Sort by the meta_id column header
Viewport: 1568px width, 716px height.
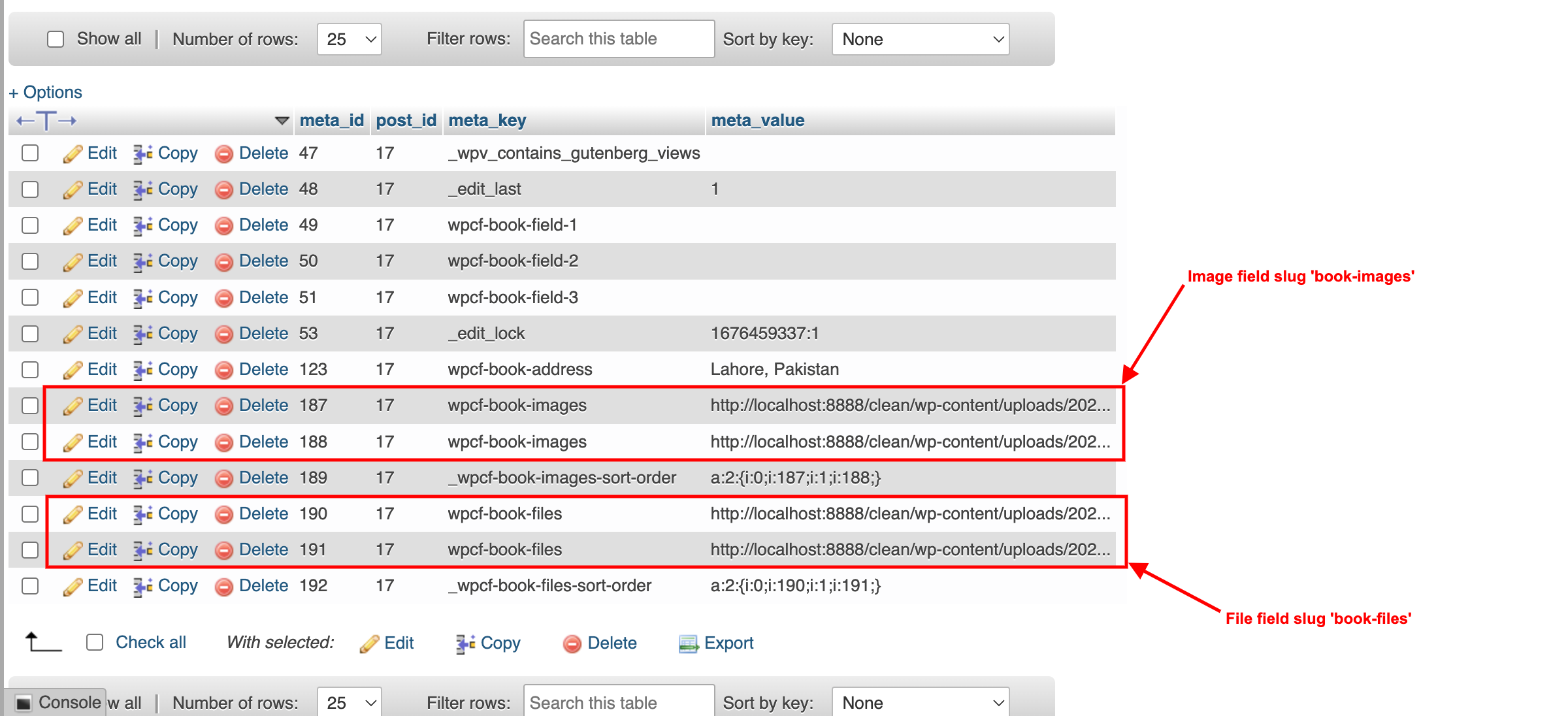coord(331,120)
